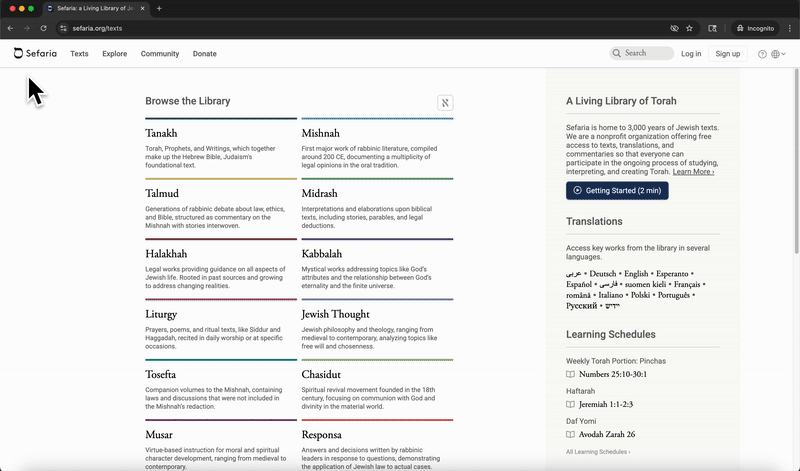The height and width of the screenshot is (471, 800).
Task: Open the Musar category
Action: pos(159,435)
